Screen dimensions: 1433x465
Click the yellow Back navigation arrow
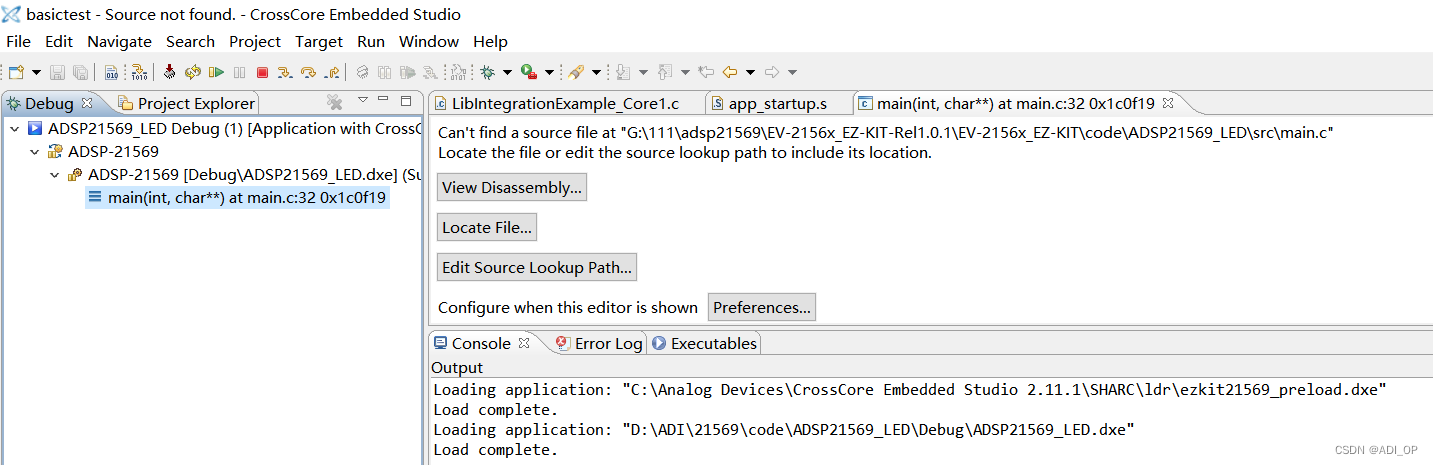pyautogui.click(x=730, y=72)
